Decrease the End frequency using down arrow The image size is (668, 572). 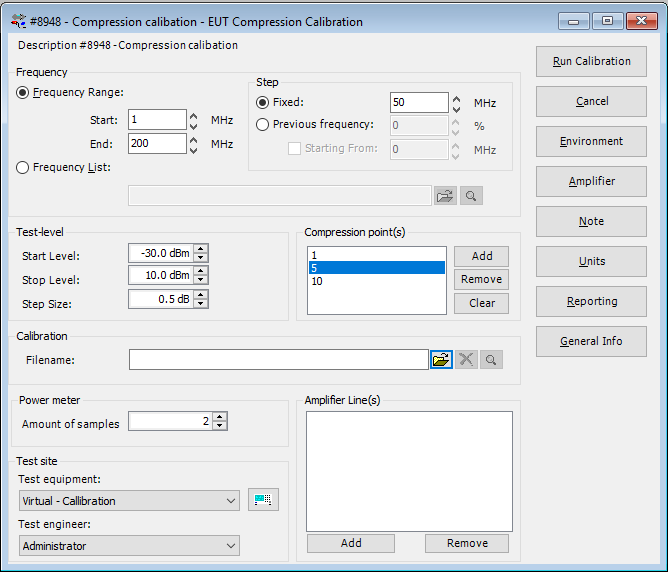pyautogui.click(x=194, y=149)
